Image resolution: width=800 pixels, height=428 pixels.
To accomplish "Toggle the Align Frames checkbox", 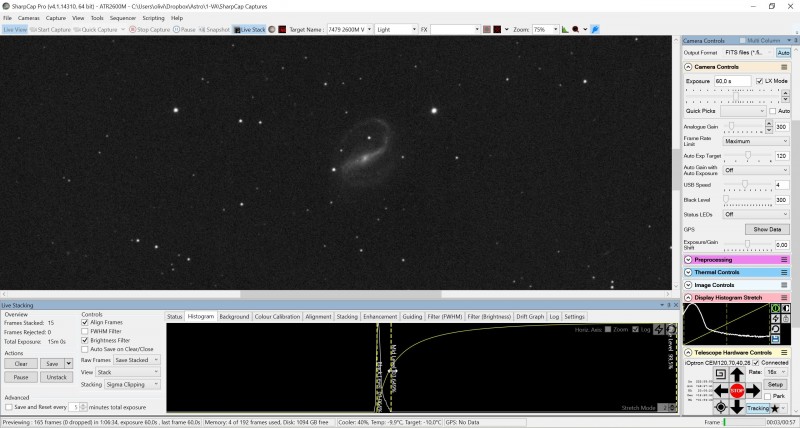I will click(85, 322).
